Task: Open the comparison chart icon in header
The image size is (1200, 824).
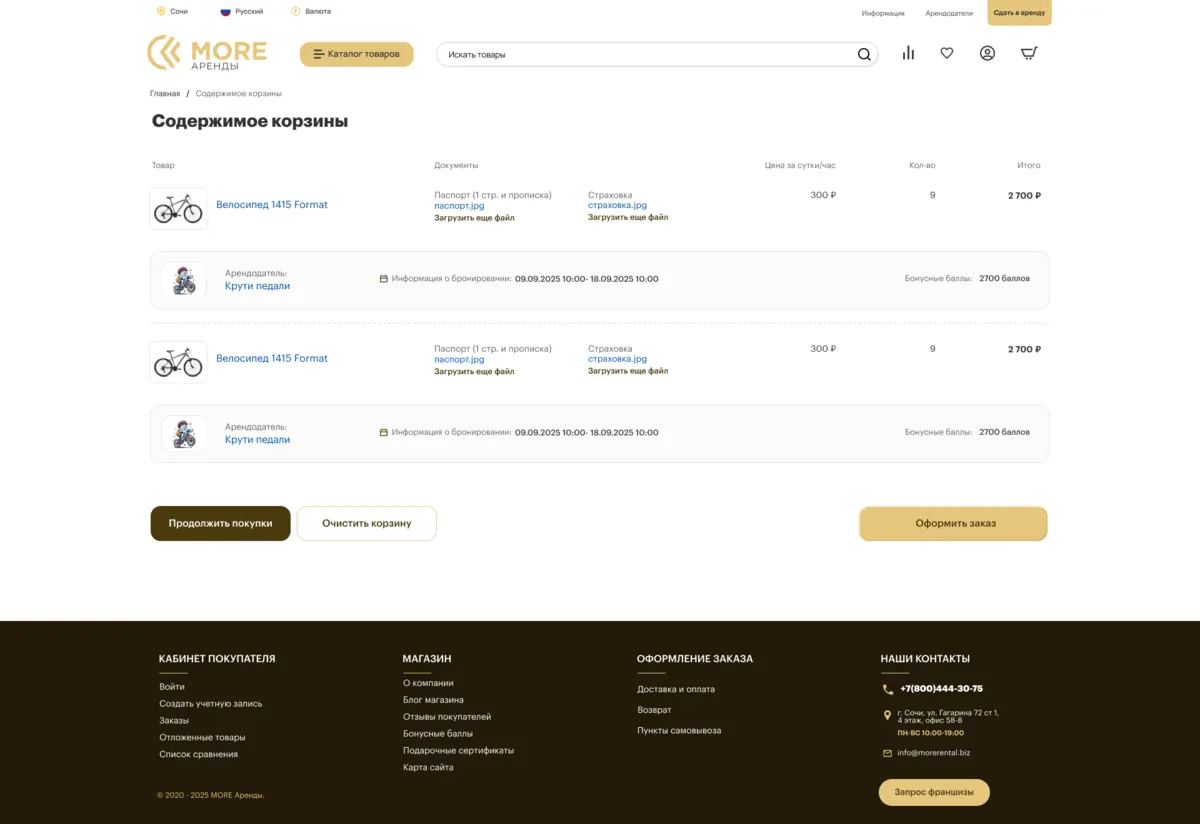Action: pos(908,53)
